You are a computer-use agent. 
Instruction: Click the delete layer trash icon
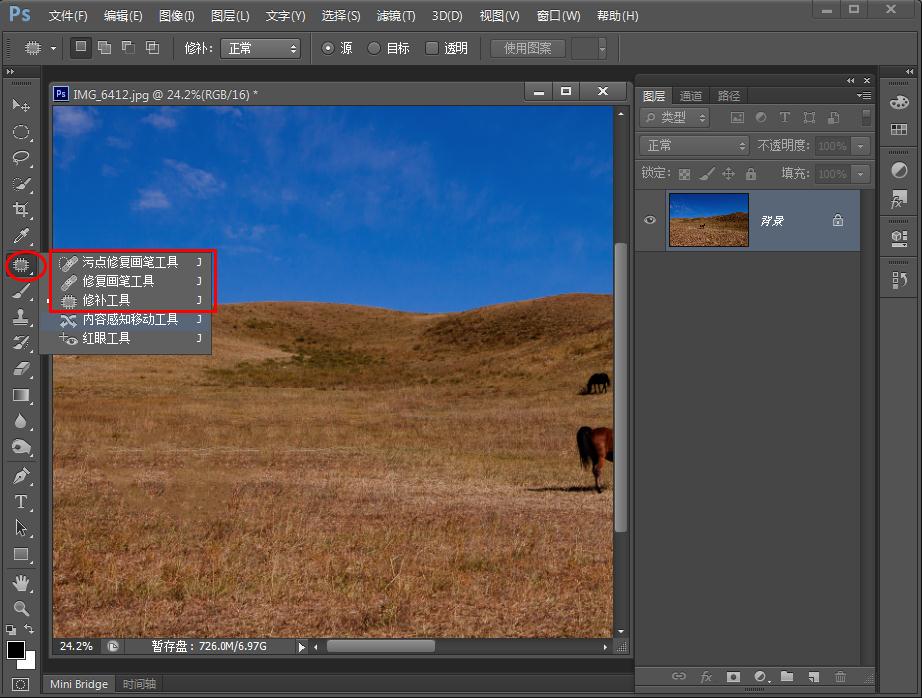tap(840, 677)
